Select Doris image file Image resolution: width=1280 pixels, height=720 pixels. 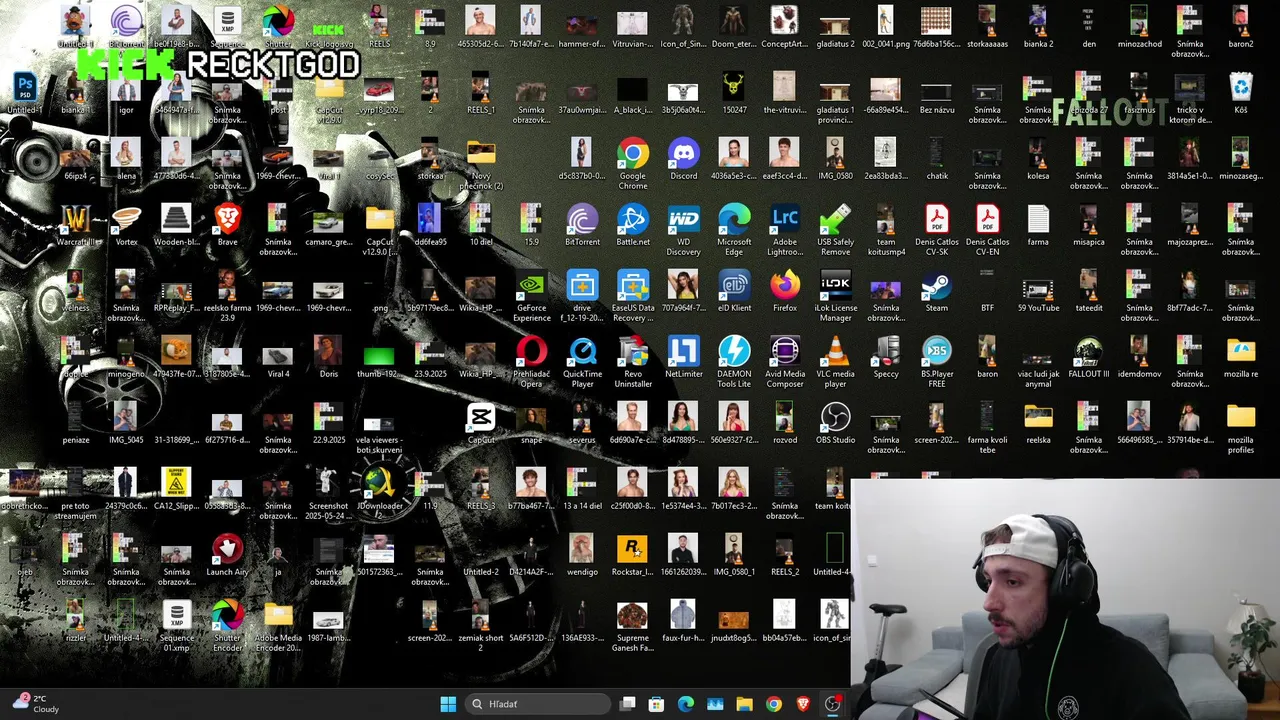(x=328, y=358)
